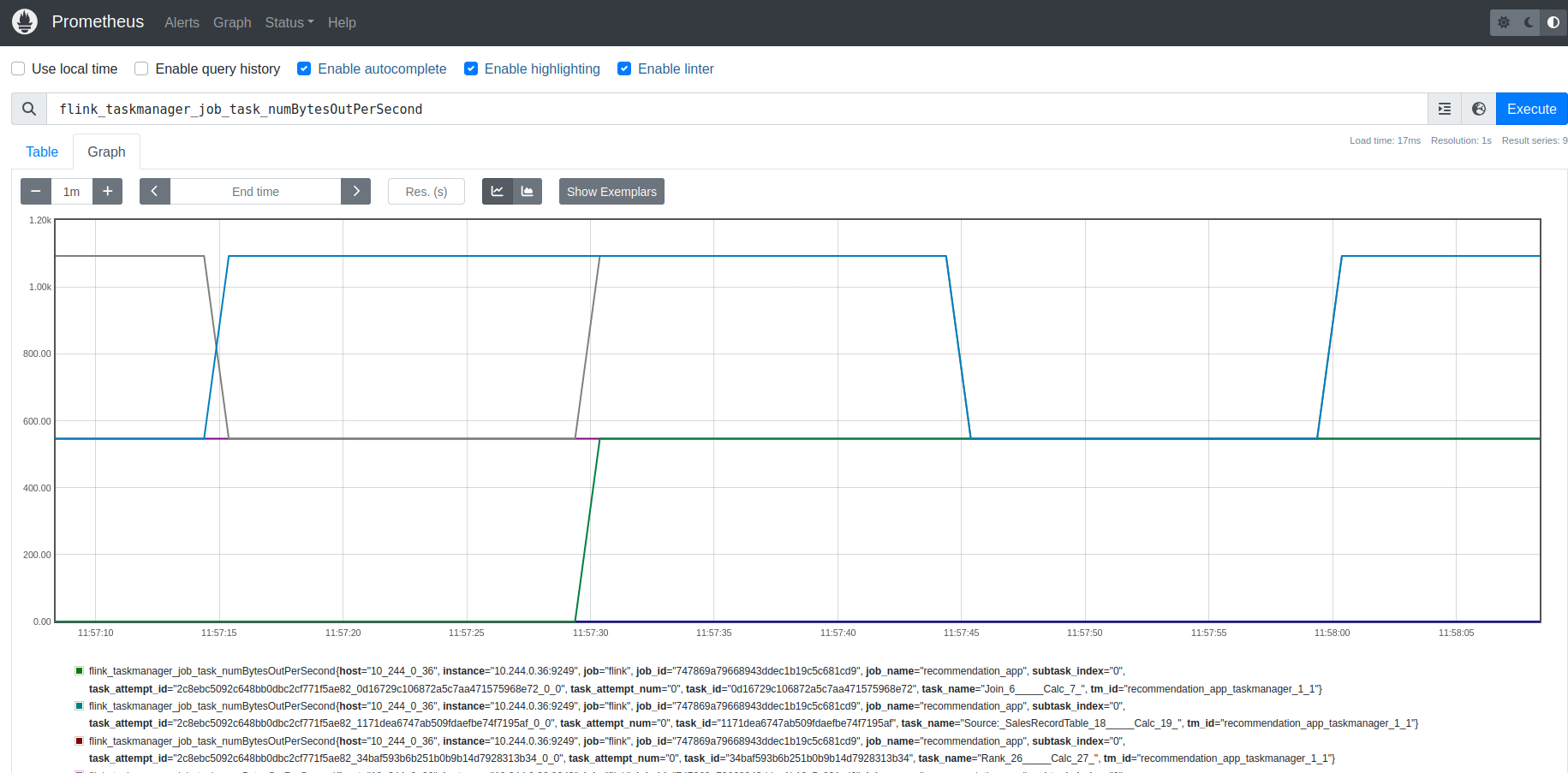
Task: Select the browser-preference contrast theme icon
Action: (x=1553, y=22)
